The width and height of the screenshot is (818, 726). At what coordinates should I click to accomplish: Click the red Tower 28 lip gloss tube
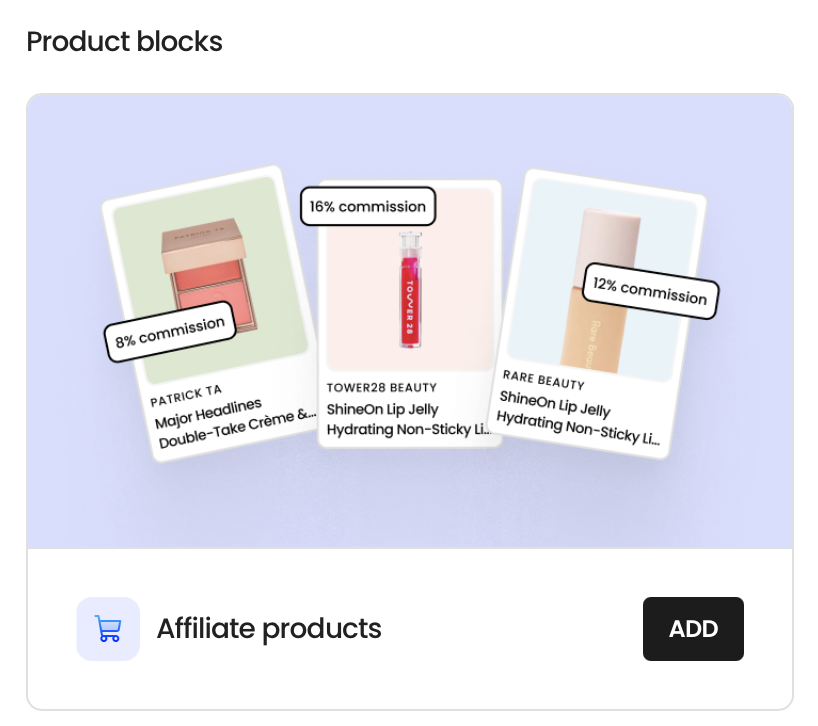(x=410, y=289)
